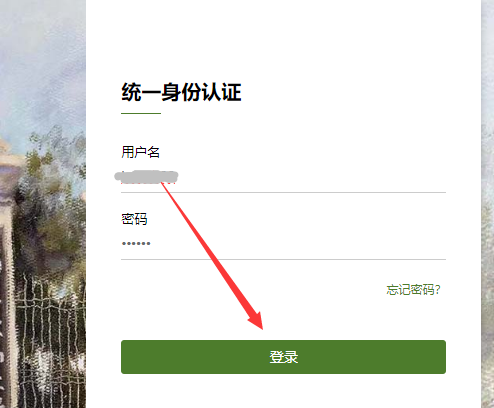Click the background strip right of the card
The height and width of the screenshot is (408, 494).
pyautogui.click(x=488, y=204)
